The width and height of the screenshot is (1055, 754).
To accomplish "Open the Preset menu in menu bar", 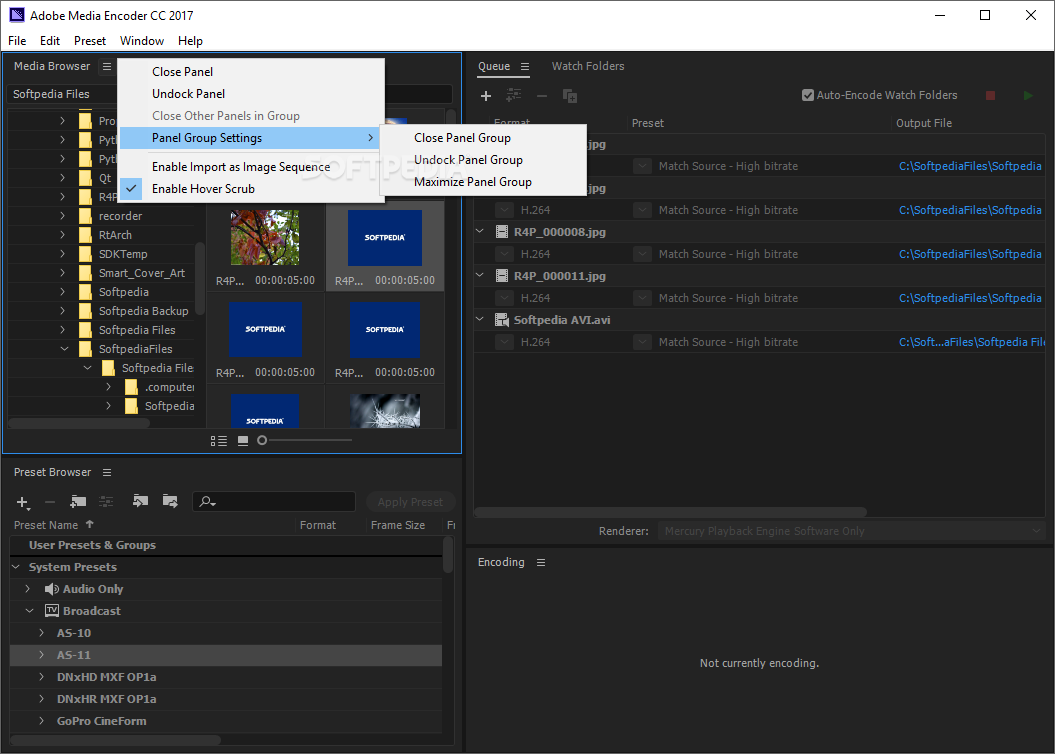I will click(89, 41).
